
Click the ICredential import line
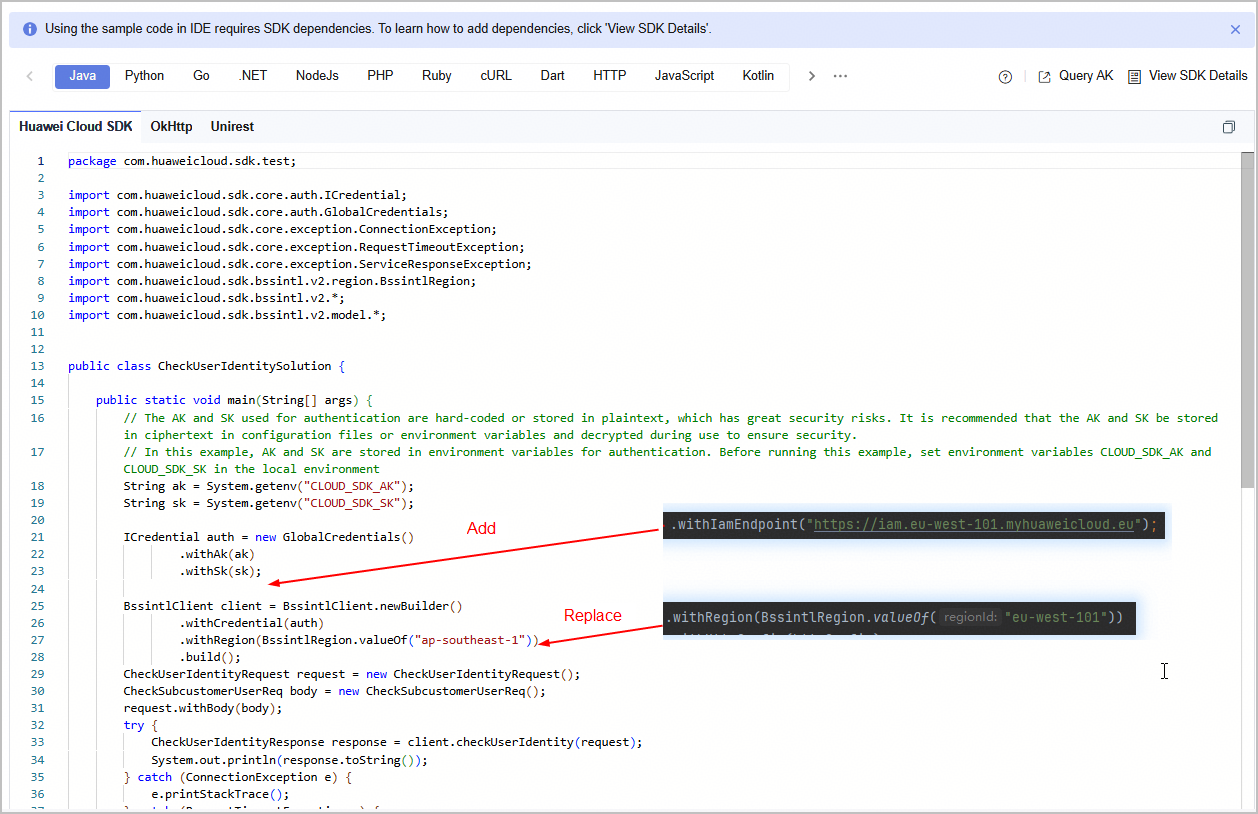tap(238, 195)
